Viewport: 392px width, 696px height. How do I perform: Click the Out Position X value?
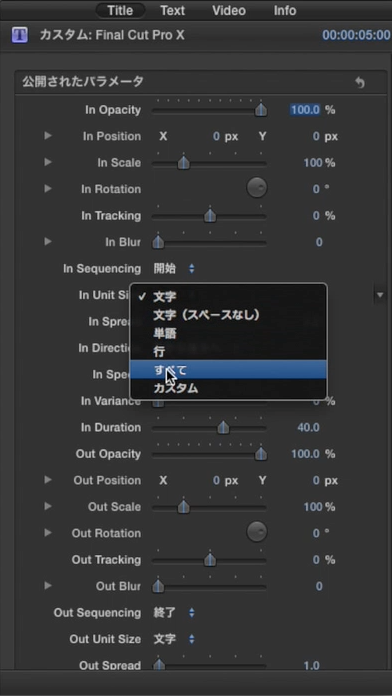click(216, 480)
